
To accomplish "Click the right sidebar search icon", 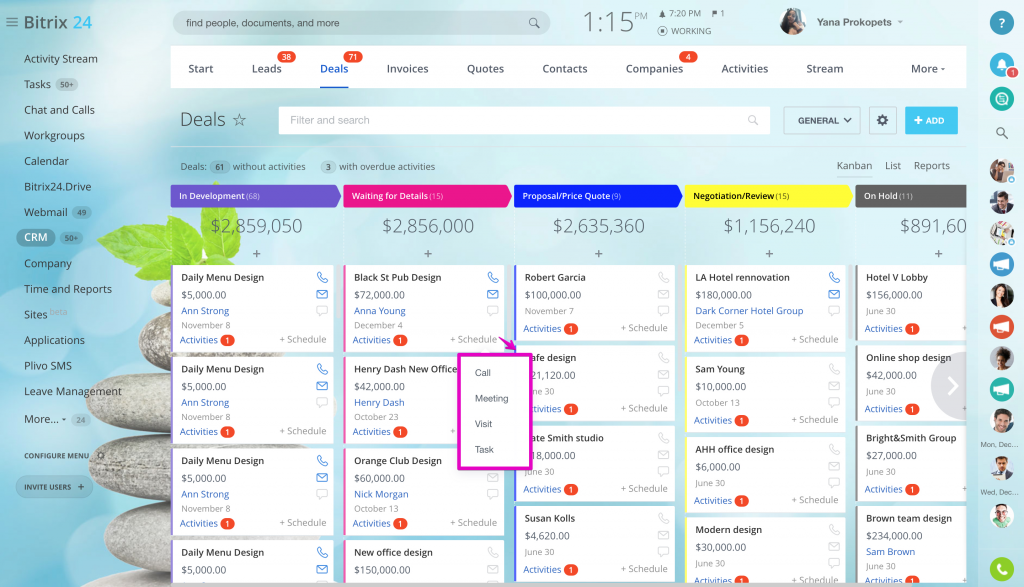I will click(1001, 133).
